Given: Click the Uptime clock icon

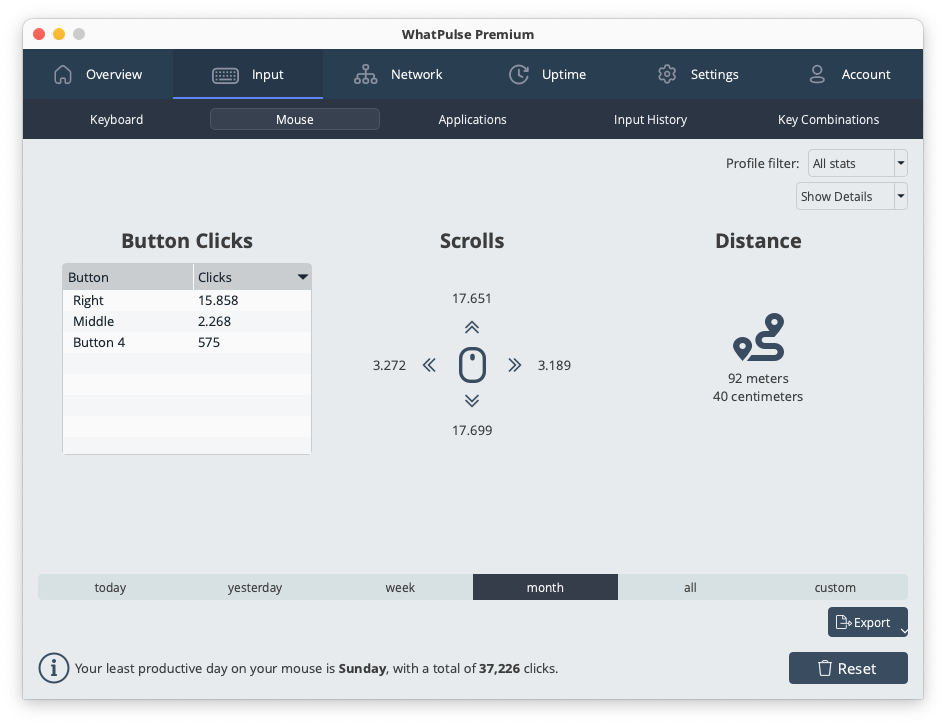Looking at the screenshot, I should (x=519, y=74).
